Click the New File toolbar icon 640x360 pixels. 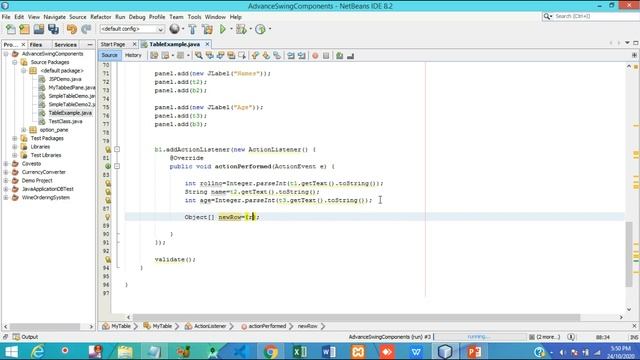tap(11, 29)
